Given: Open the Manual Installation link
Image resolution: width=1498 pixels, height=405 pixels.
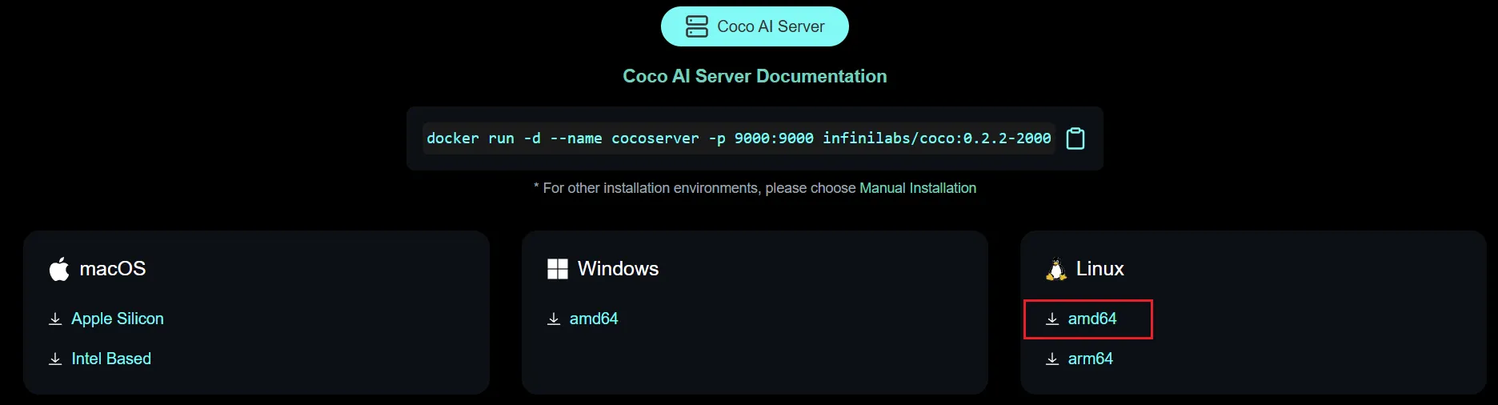Looking at the screenshot, I should tap(918, 188).
